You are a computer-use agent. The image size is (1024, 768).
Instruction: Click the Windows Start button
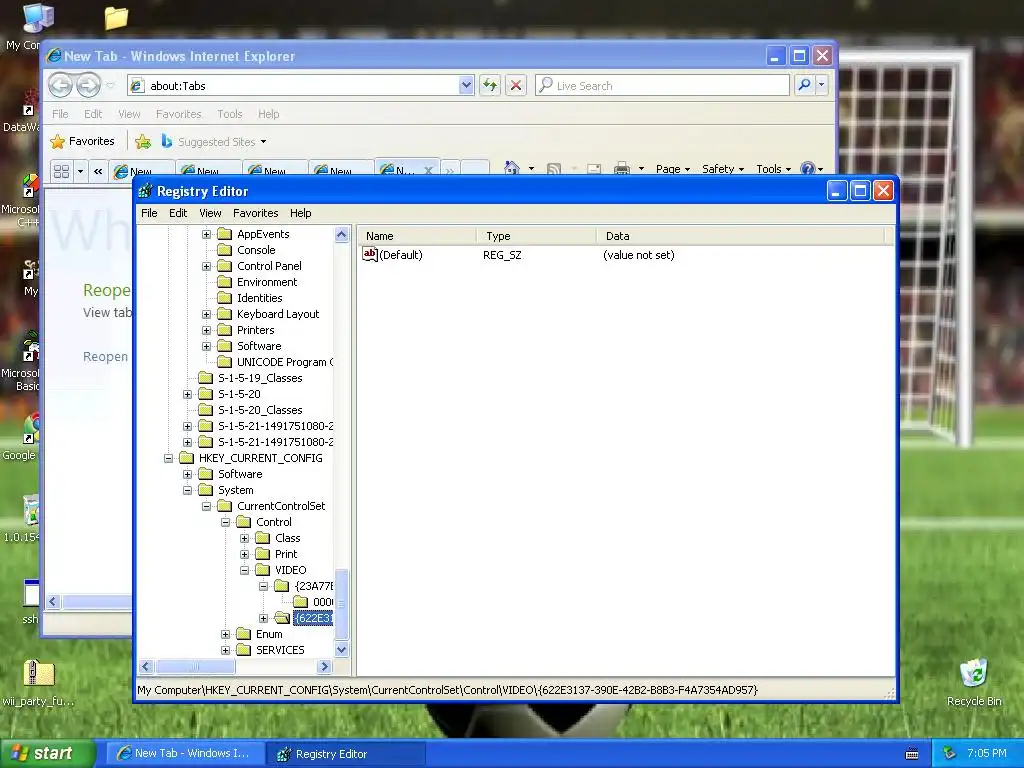coord(47,753)
